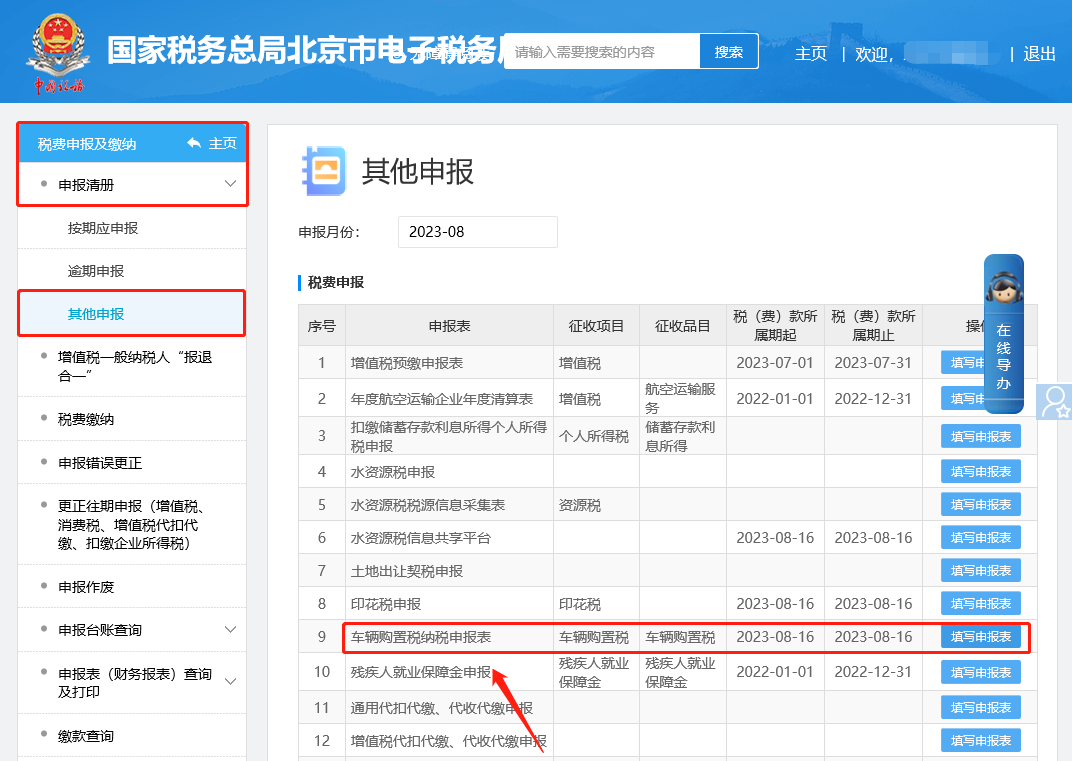Click the user favorite star icon
This screenshot has width=1072, height=761.
[1055, 402]
